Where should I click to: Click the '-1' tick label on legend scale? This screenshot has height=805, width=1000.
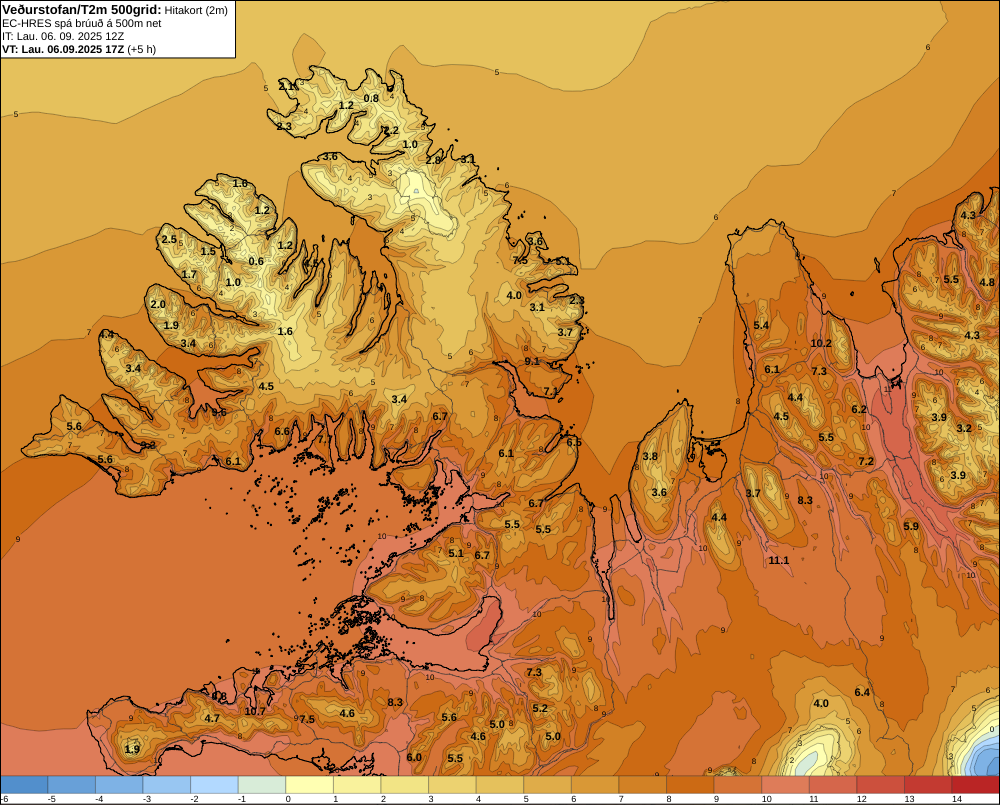242,799
